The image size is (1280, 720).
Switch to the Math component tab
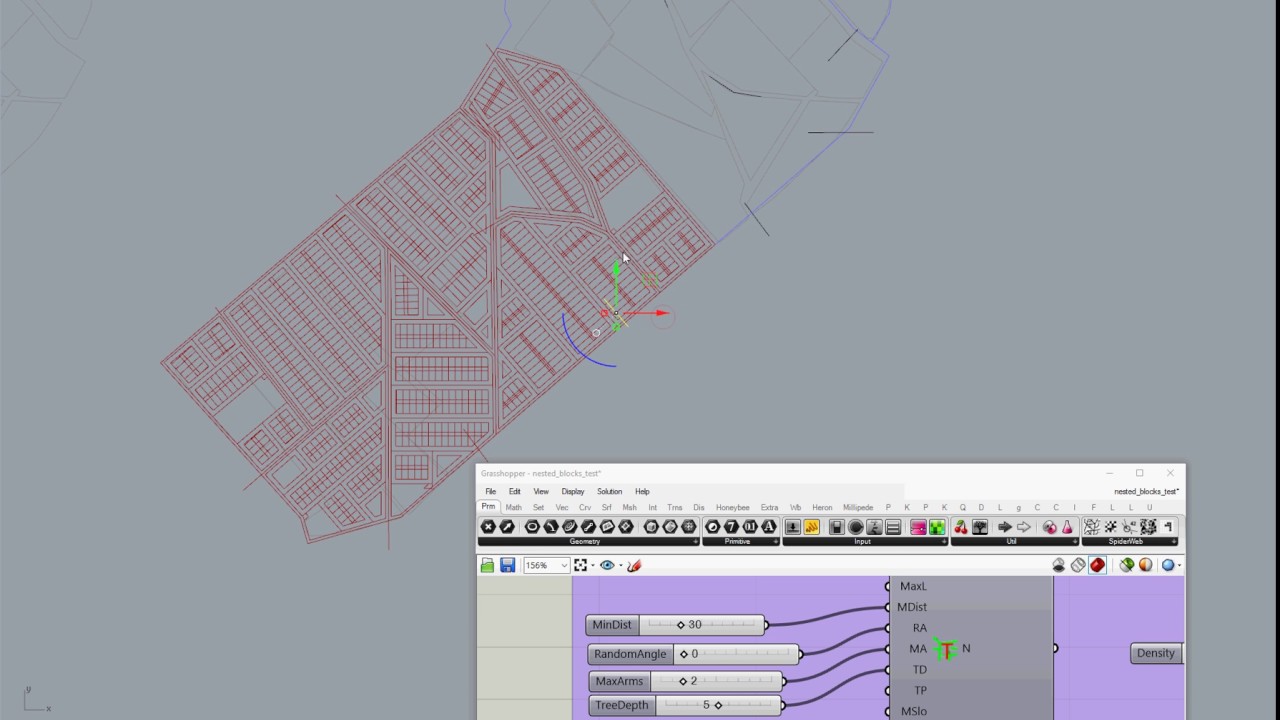pos(513,507)
